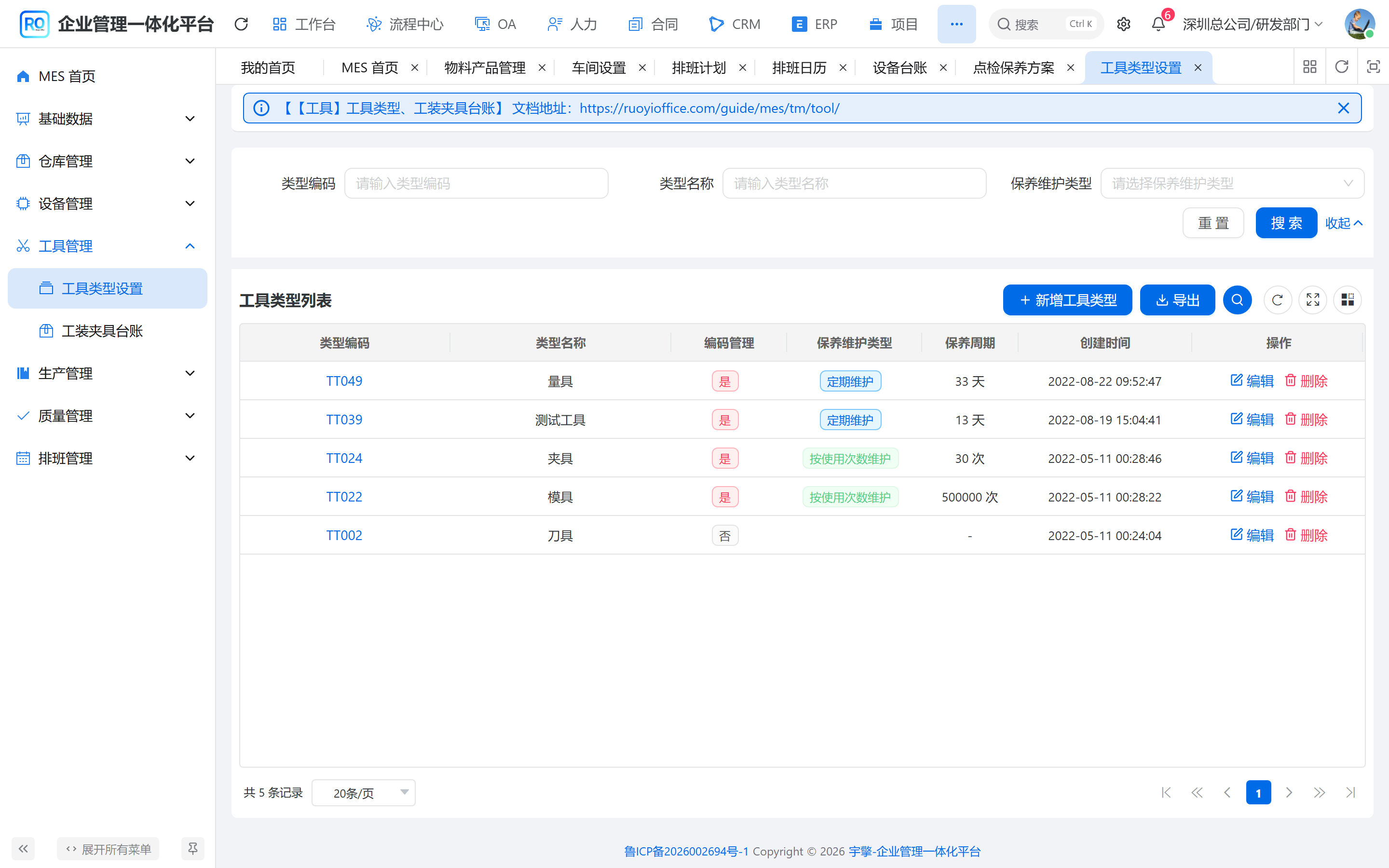The height and width of the screenshot is (868, 1389).
Task: Open the 保养维护类型 dropdown
Action: coord(1232,183)
